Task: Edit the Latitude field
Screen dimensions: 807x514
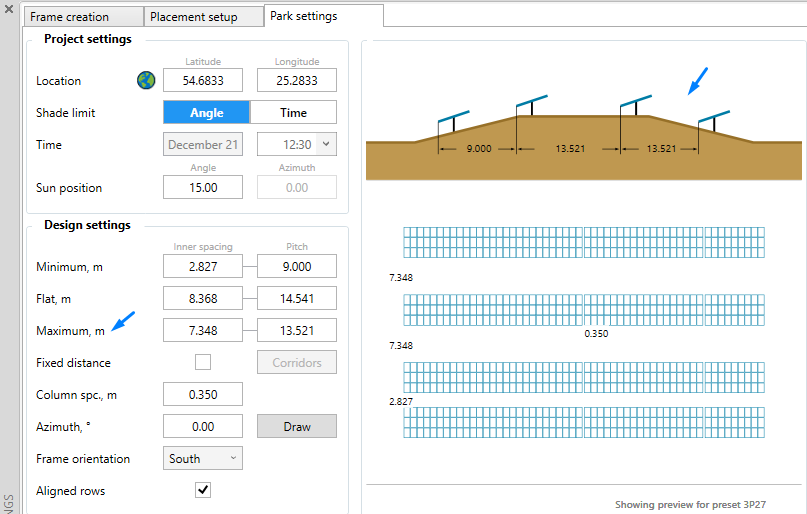Action: (x=203, y=81)
